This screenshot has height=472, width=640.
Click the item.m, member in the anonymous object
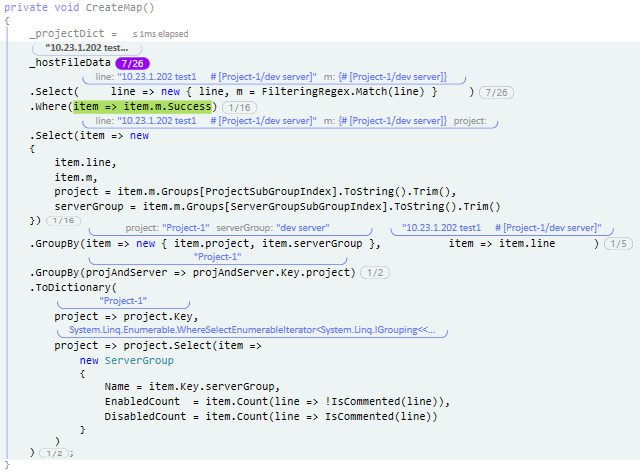point(76,178)
